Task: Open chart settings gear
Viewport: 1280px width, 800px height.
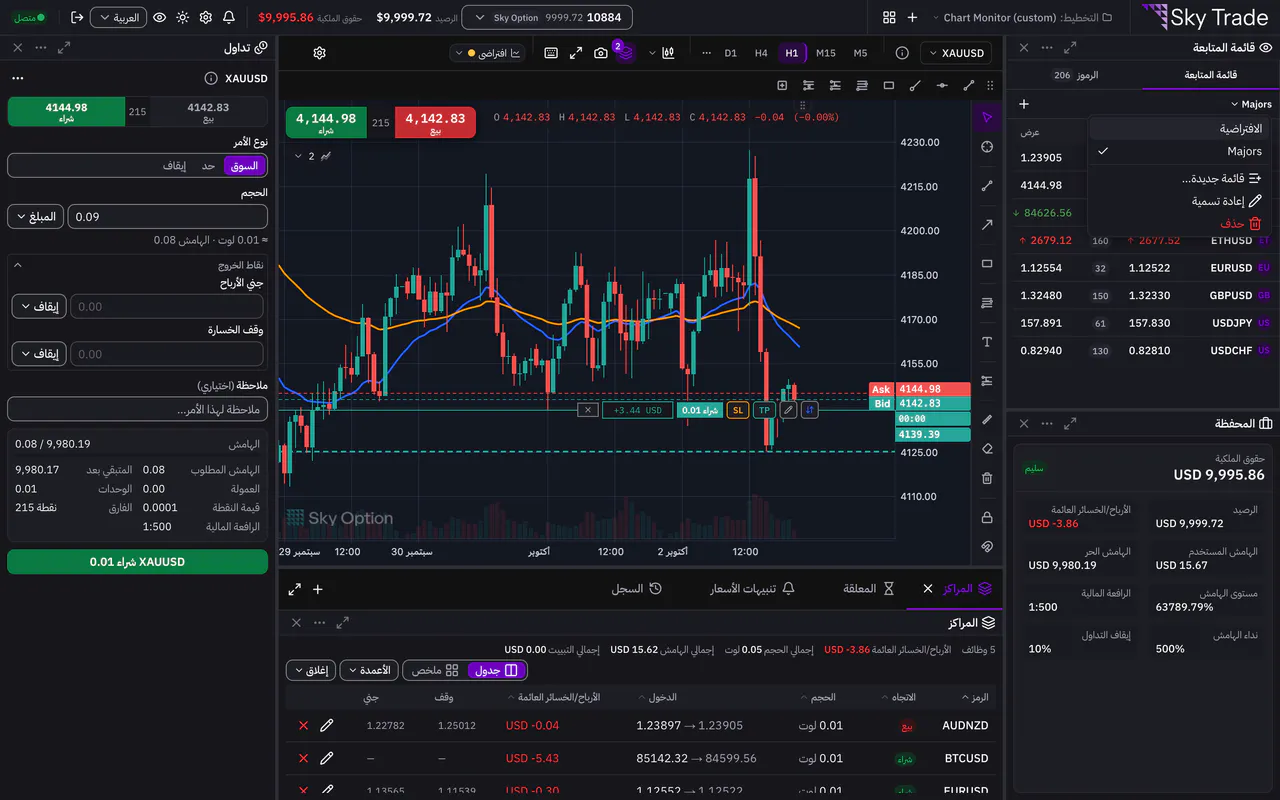Action: pos(319,53)
